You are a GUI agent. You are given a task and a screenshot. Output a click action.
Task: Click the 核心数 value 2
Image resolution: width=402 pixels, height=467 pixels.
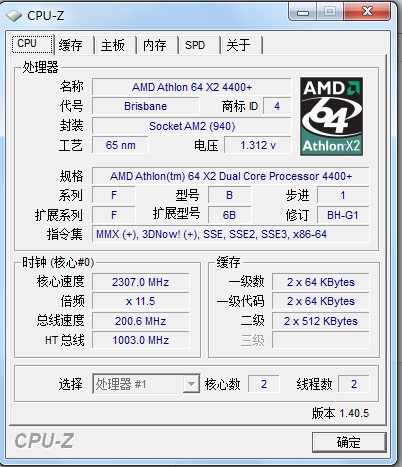(264, 384)
